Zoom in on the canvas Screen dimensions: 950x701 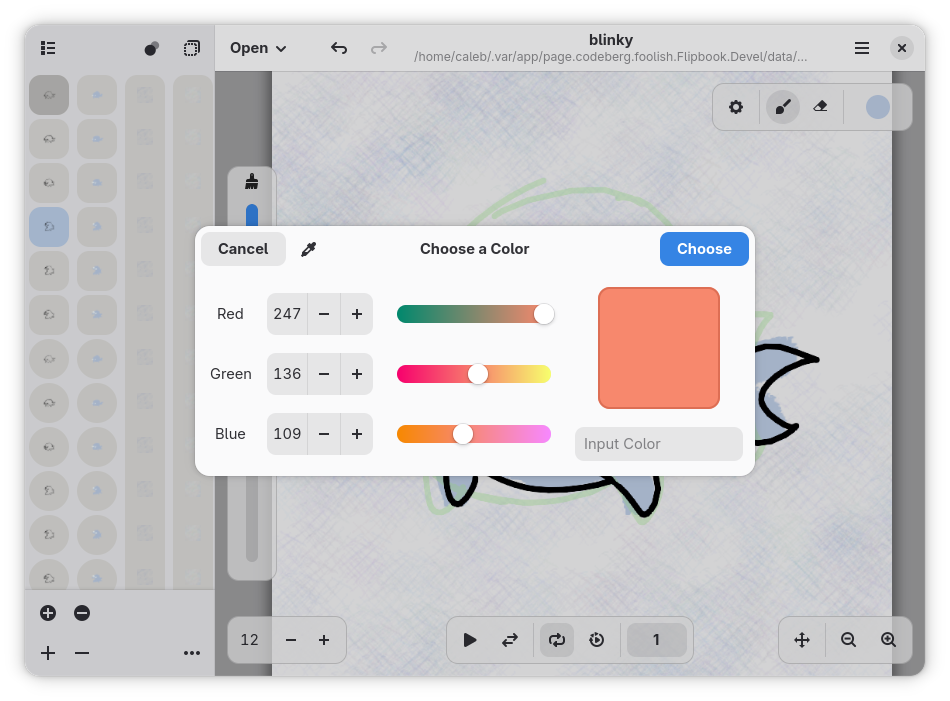[x=888, y=640]
